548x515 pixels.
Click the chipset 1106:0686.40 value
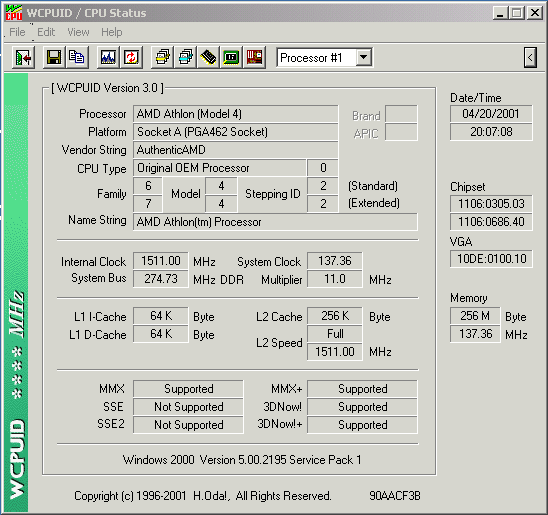tap(491, 222)
